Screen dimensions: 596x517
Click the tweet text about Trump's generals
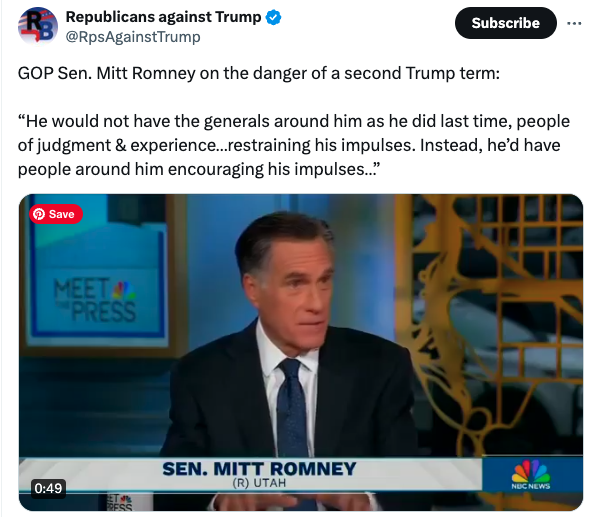293,145
